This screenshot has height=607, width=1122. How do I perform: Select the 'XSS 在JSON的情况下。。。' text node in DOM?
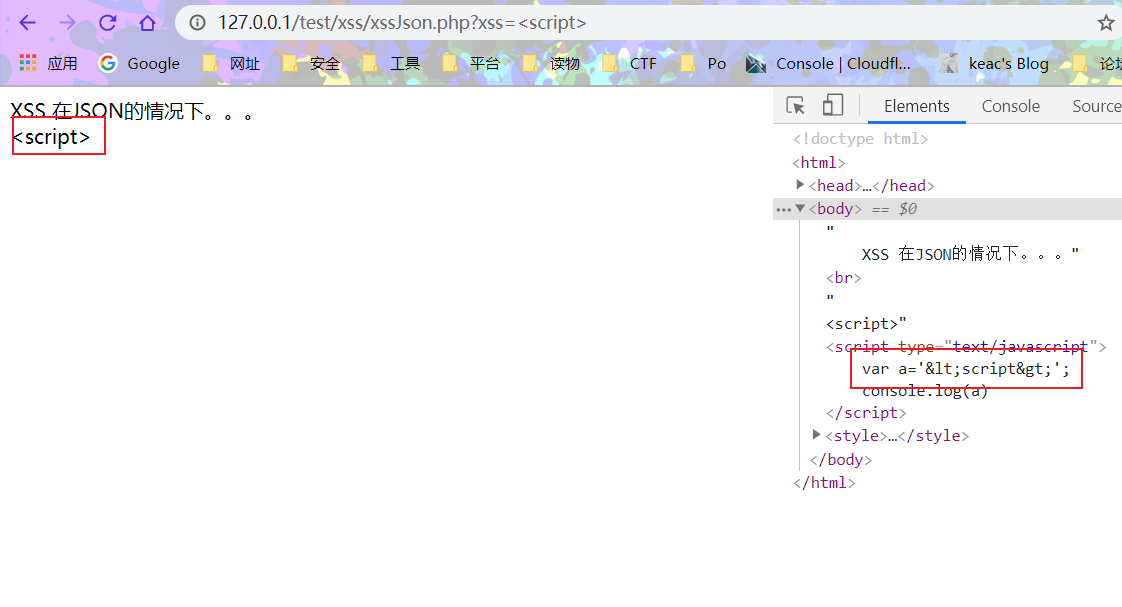coord(970,254)
